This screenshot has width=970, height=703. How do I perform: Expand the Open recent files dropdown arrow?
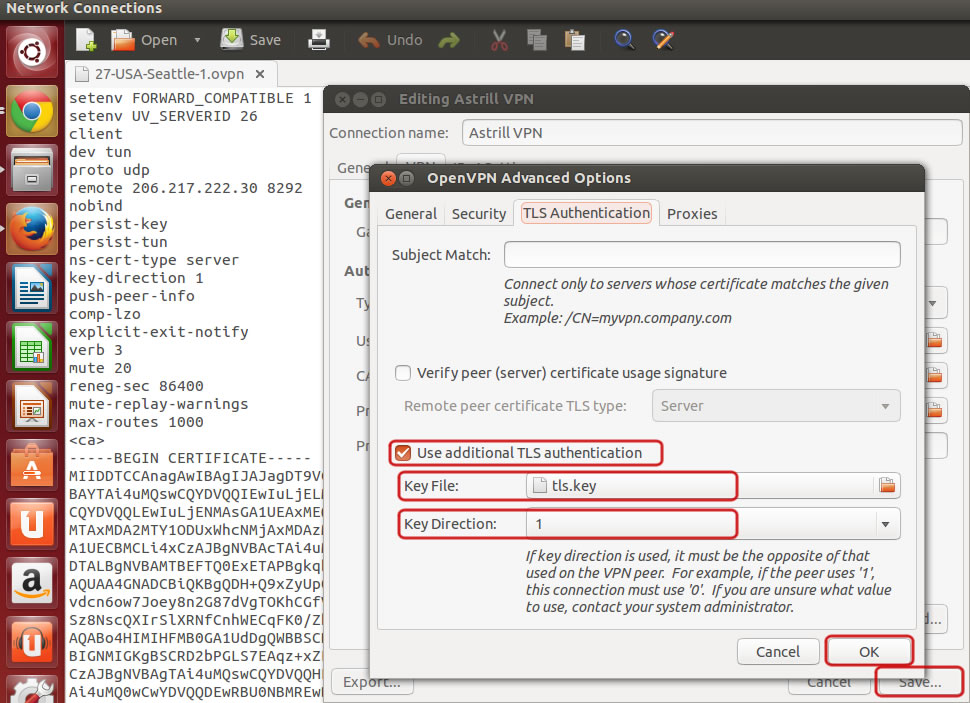point(197,40)
